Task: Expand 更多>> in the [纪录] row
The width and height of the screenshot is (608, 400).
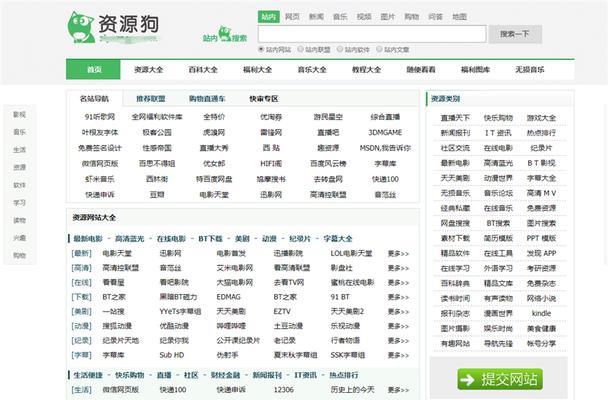Action: pos(398,341)
